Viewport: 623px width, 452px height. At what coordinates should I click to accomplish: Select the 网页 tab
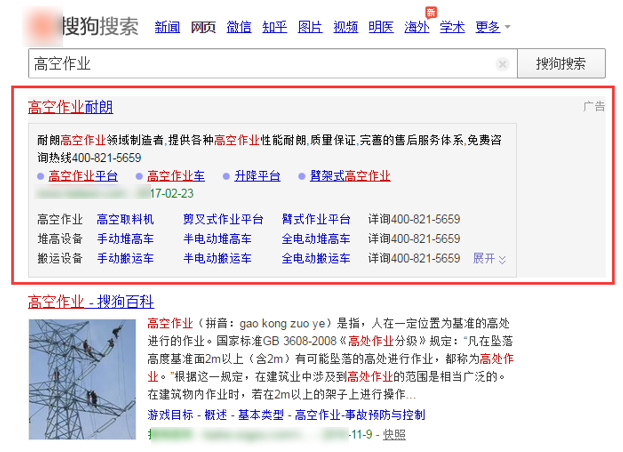[203, 27]
